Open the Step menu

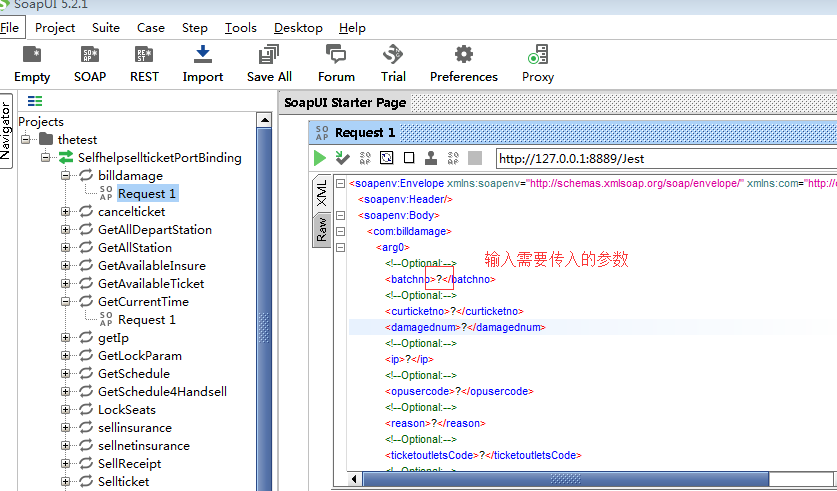194,28
